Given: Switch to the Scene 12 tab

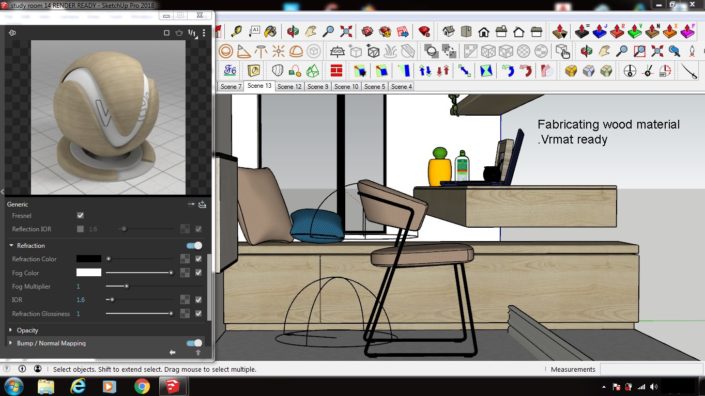Looking at the screenshot, I should click(x=289, y=86).
